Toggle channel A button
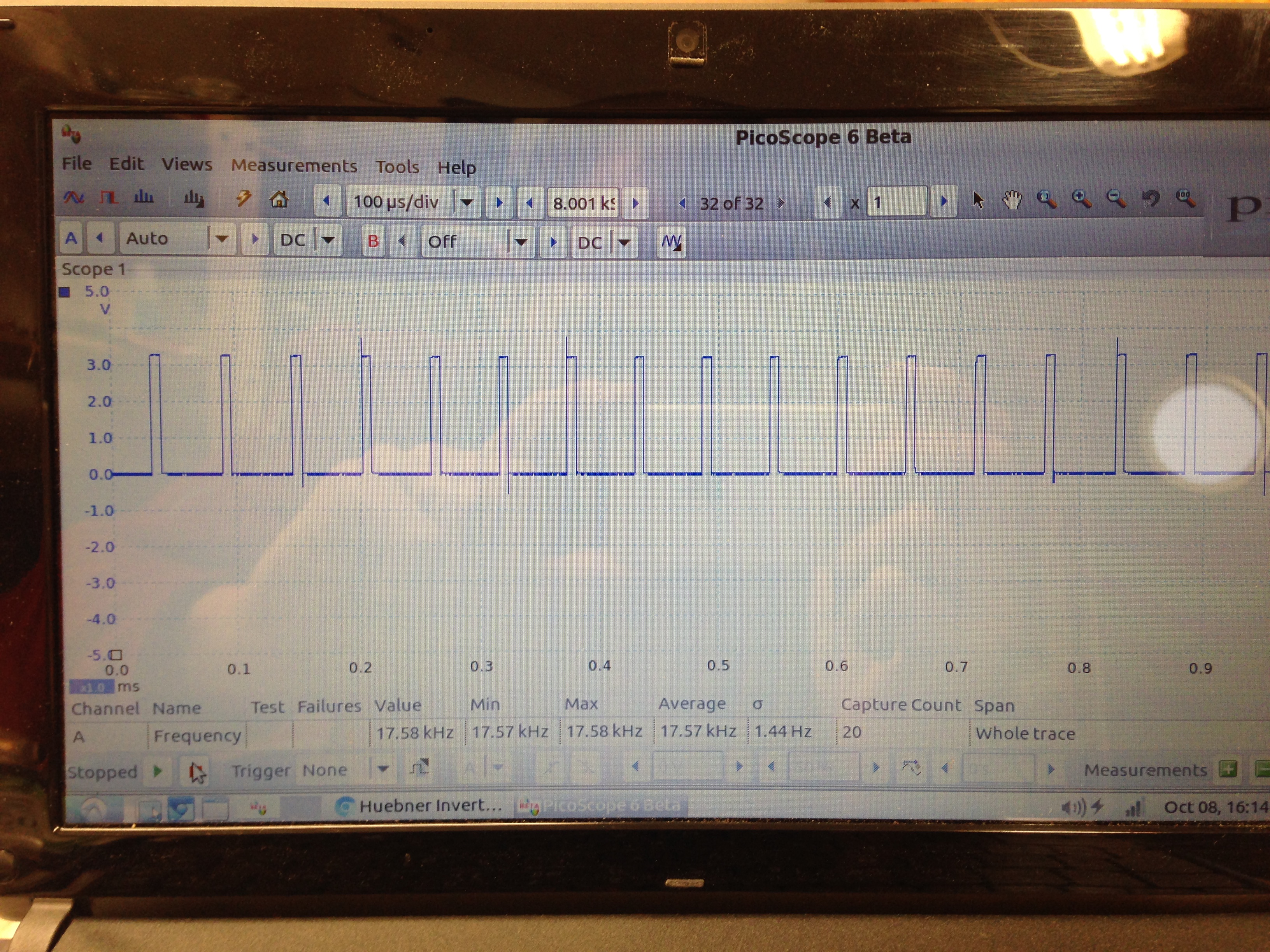 [71, 238]
